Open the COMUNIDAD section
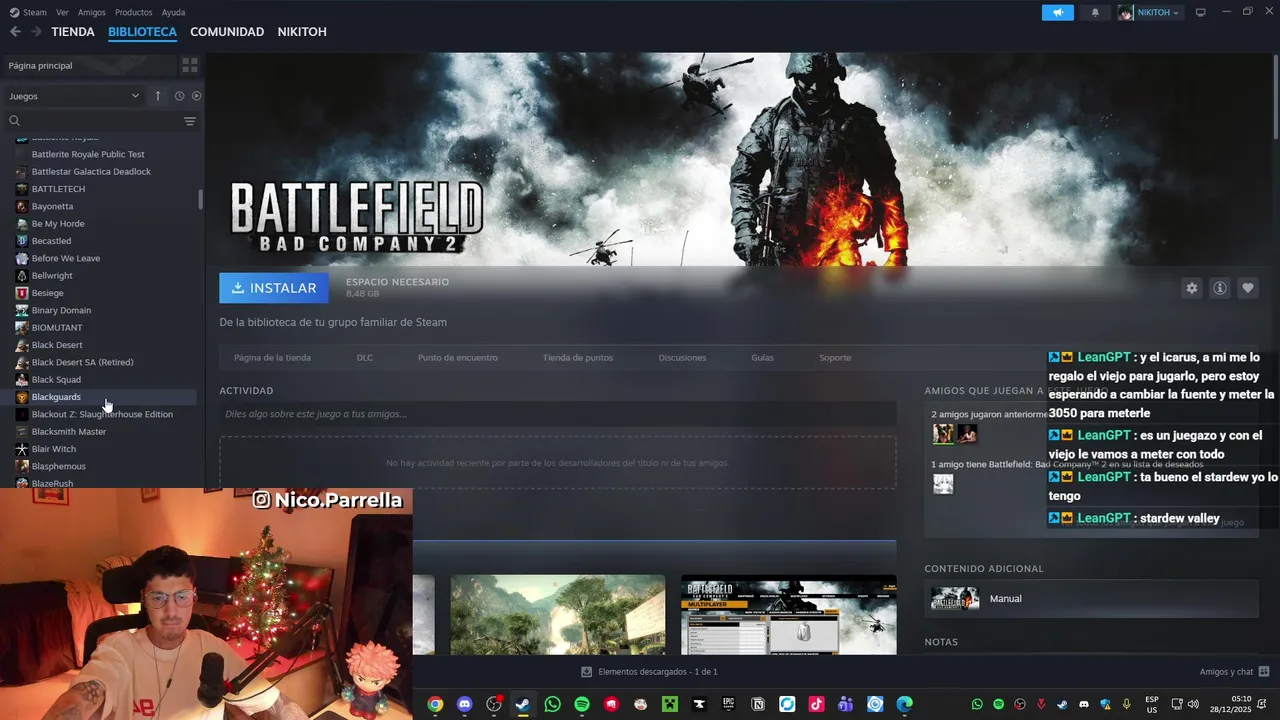This screenshot has height=720, width=1280. tap(227, 32)
